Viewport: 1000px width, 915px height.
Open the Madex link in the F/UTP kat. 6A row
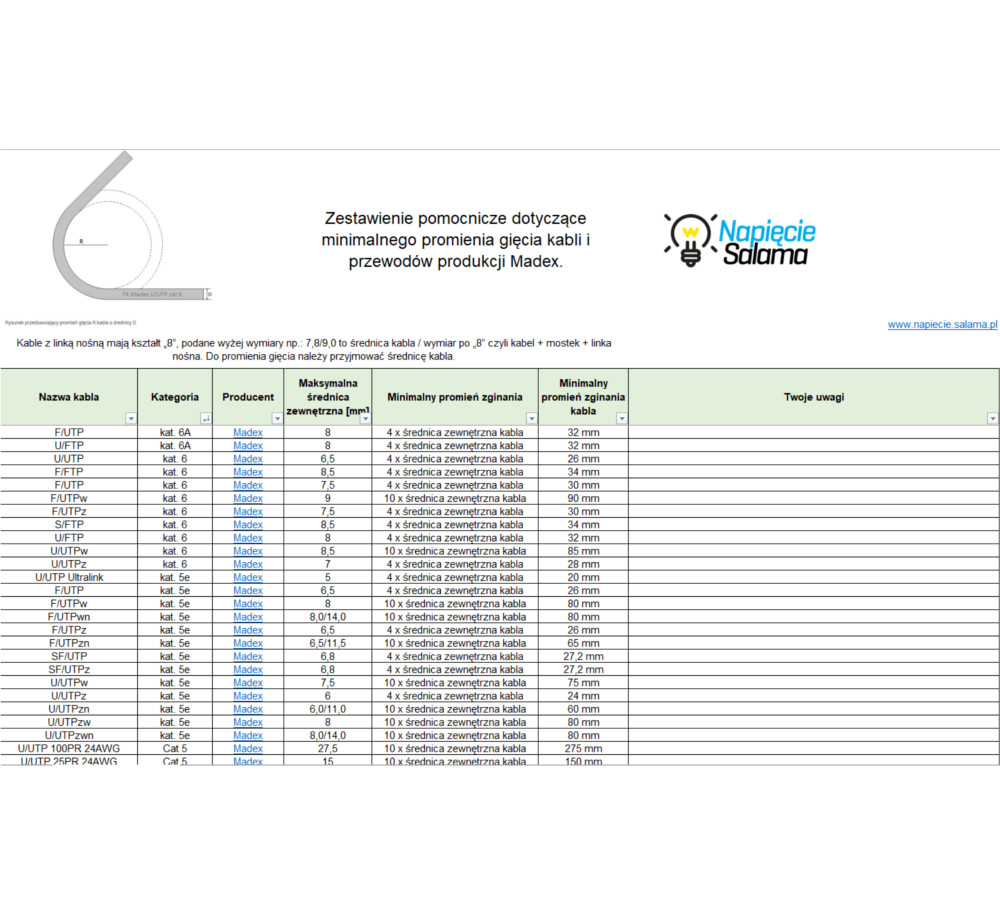[x=248, y=432]
